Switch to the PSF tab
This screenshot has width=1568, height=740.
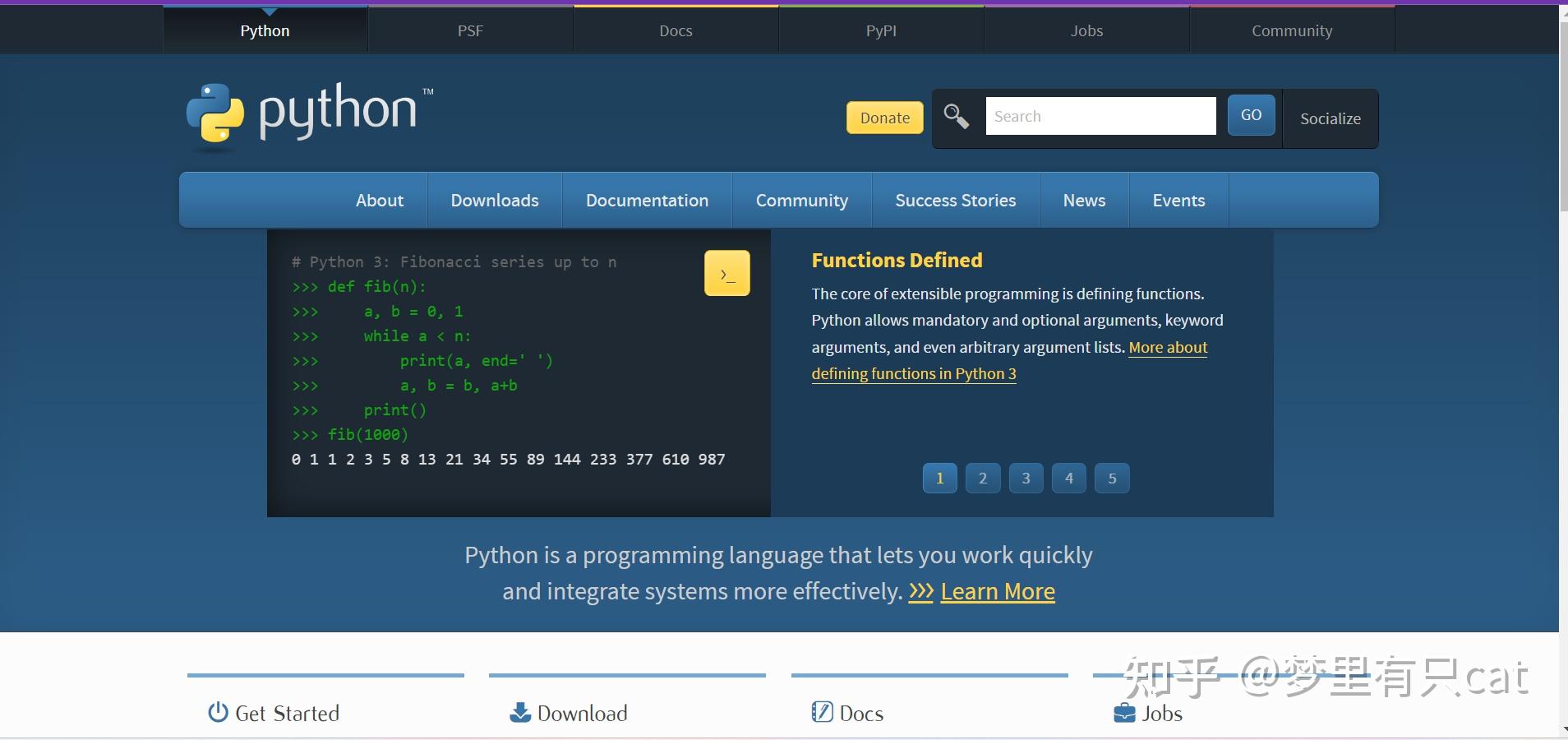[469, 30]
